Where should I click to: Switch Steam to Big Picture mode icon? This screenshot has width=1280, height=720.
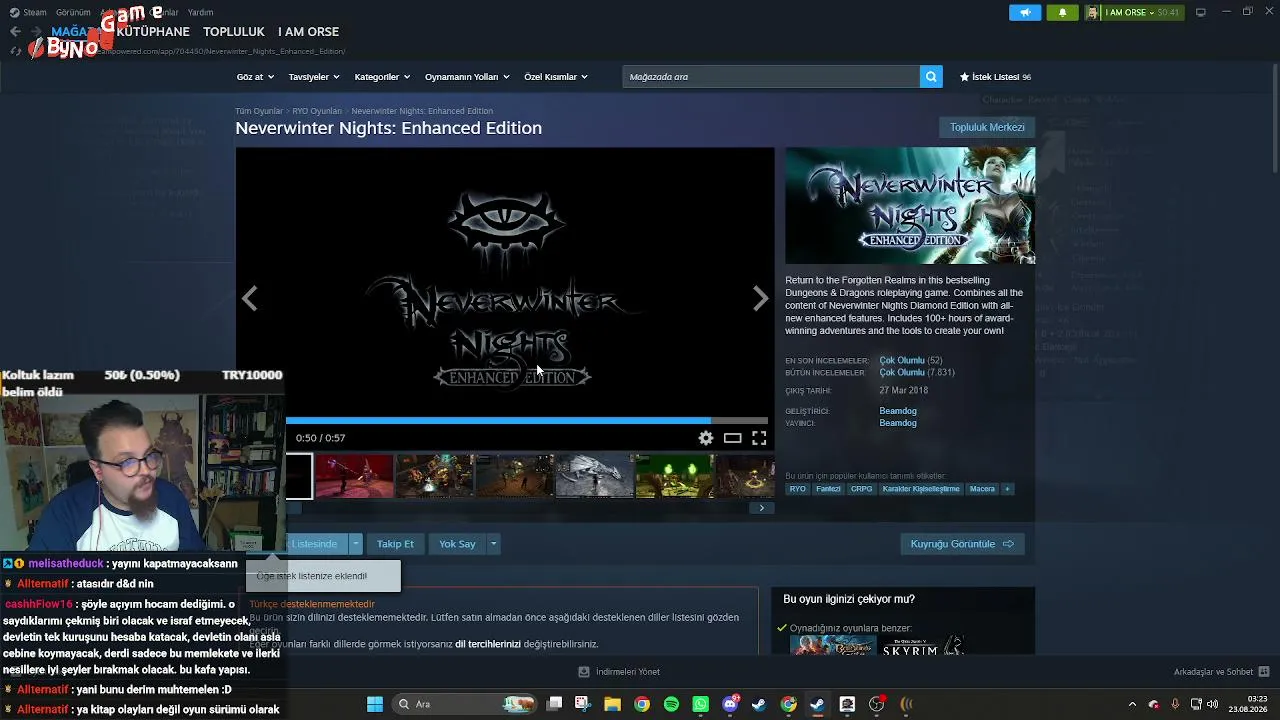click(1201, 12)
